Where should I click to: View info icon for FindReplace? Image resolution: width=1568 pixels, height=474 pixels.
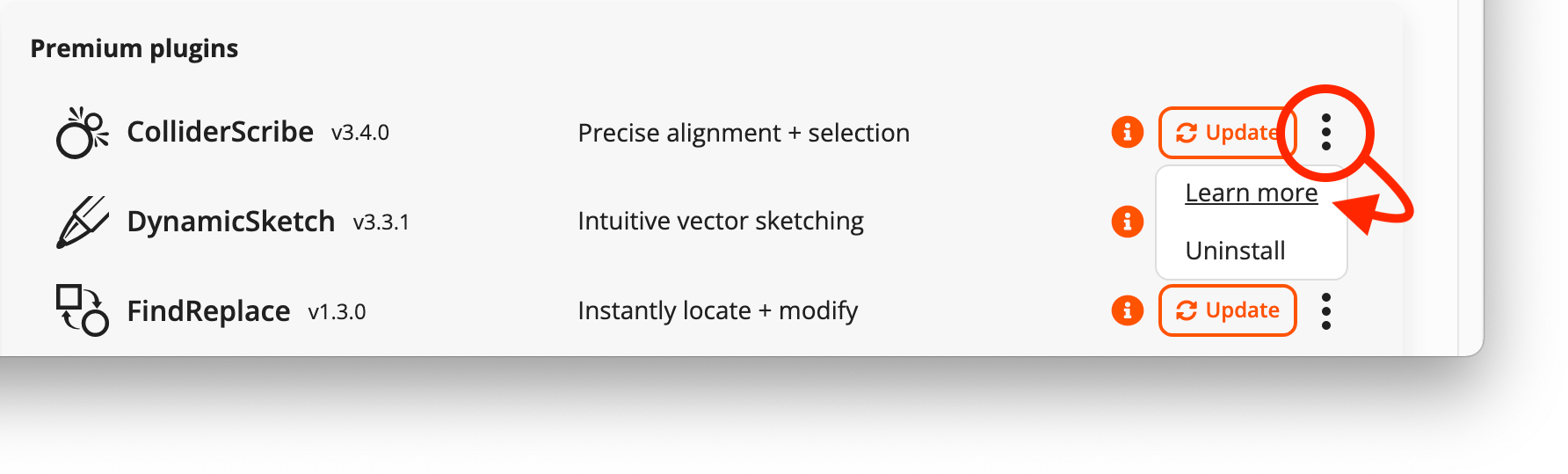[x=1127, y=310]
